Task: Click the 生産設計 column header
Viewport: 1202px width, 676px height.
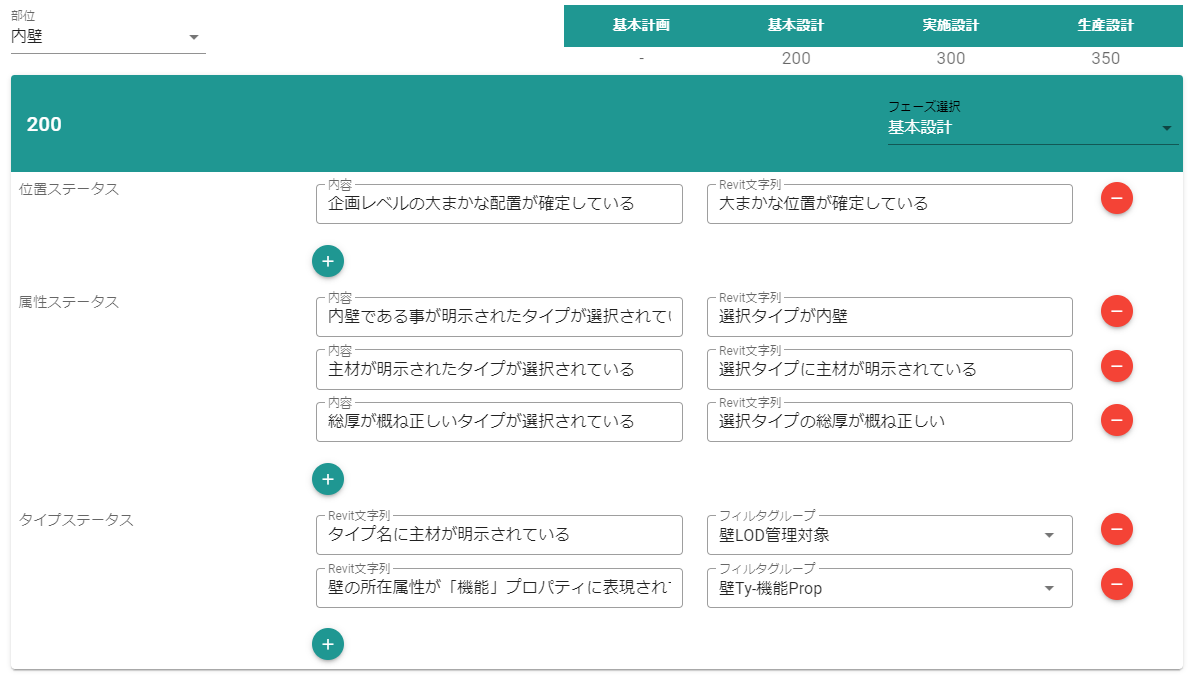Action: tap(1105, 26)
